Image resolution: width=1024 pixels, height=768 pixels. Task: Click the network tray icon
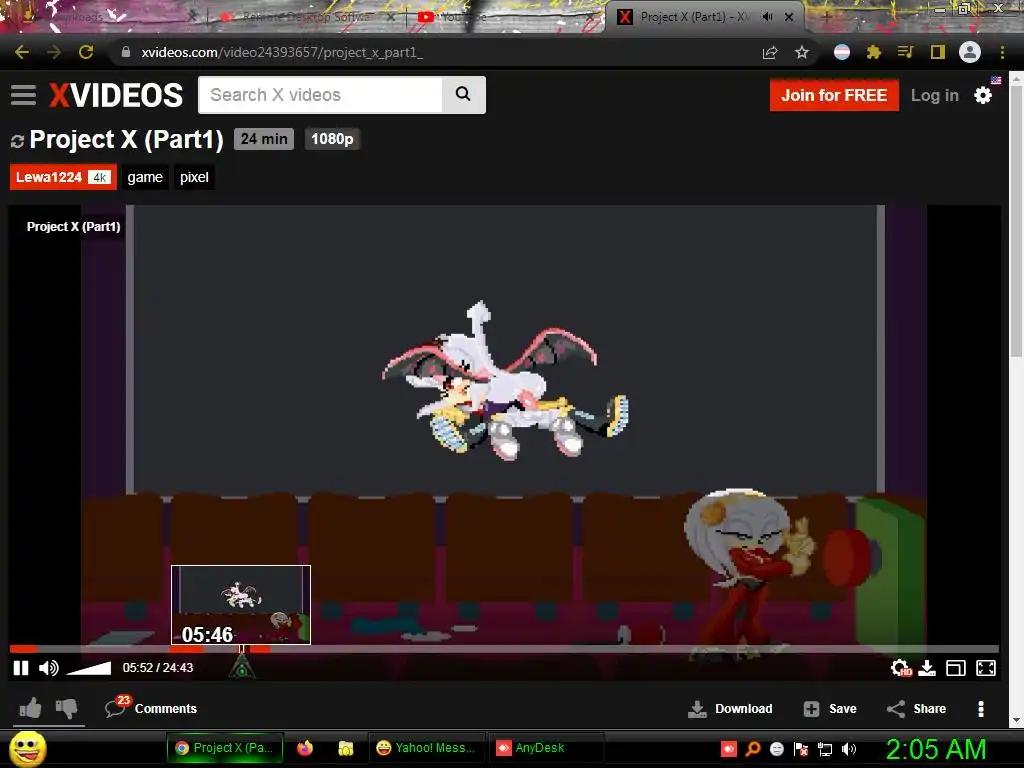pos(825,749)
